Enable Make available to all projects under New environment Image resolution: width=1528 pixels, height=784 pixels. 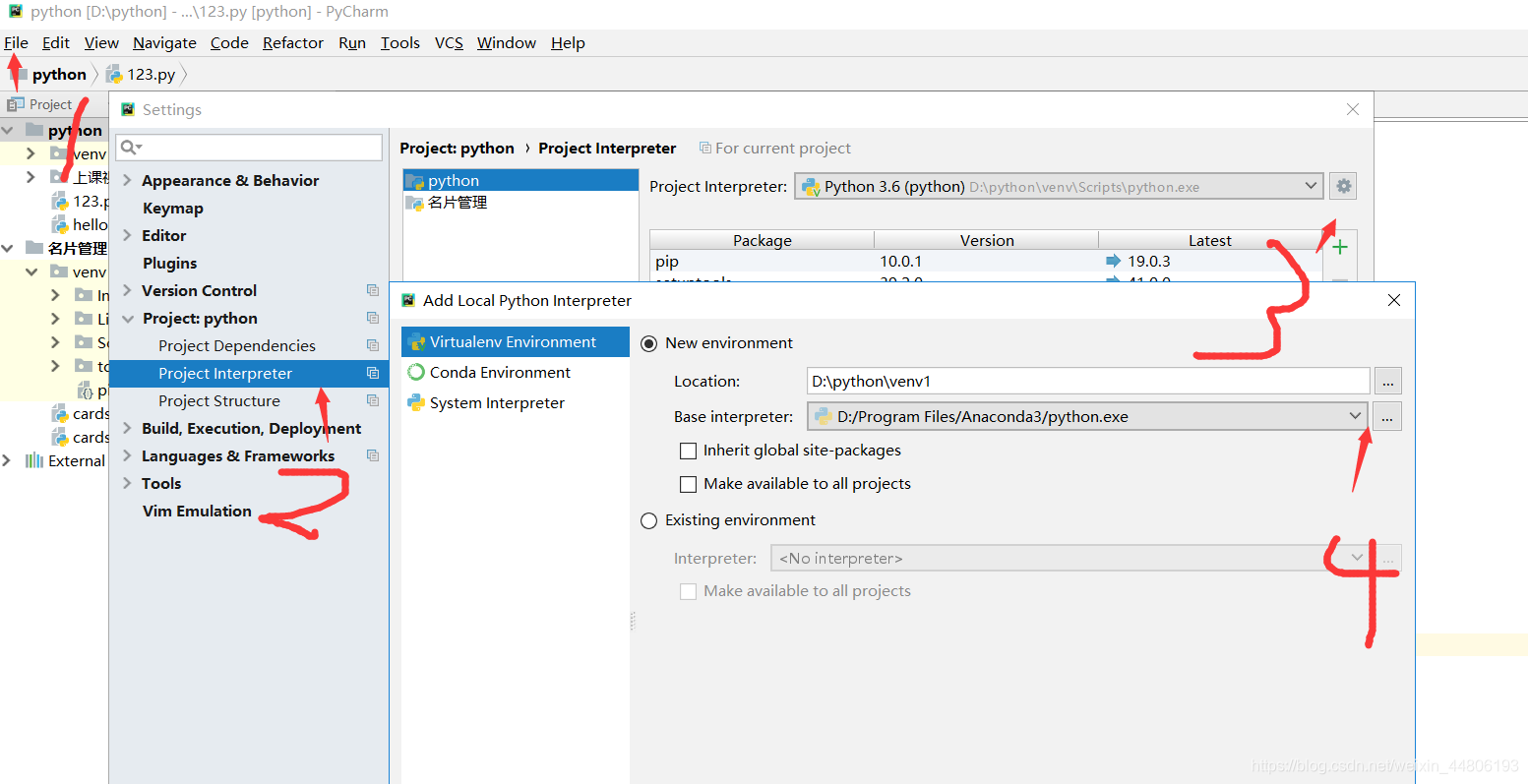point(689,484)
